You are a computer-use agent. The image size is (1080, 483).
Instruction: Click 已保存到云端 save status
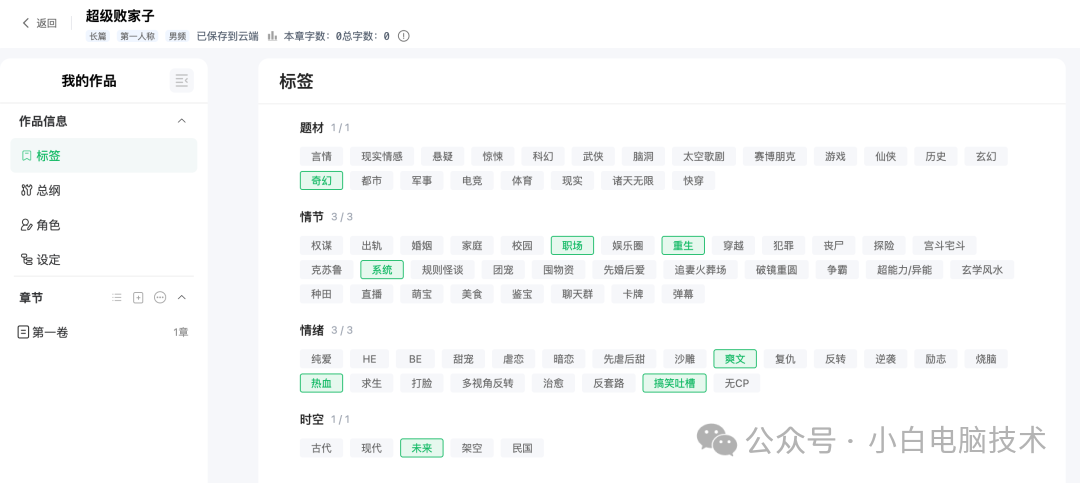point(228,37)
